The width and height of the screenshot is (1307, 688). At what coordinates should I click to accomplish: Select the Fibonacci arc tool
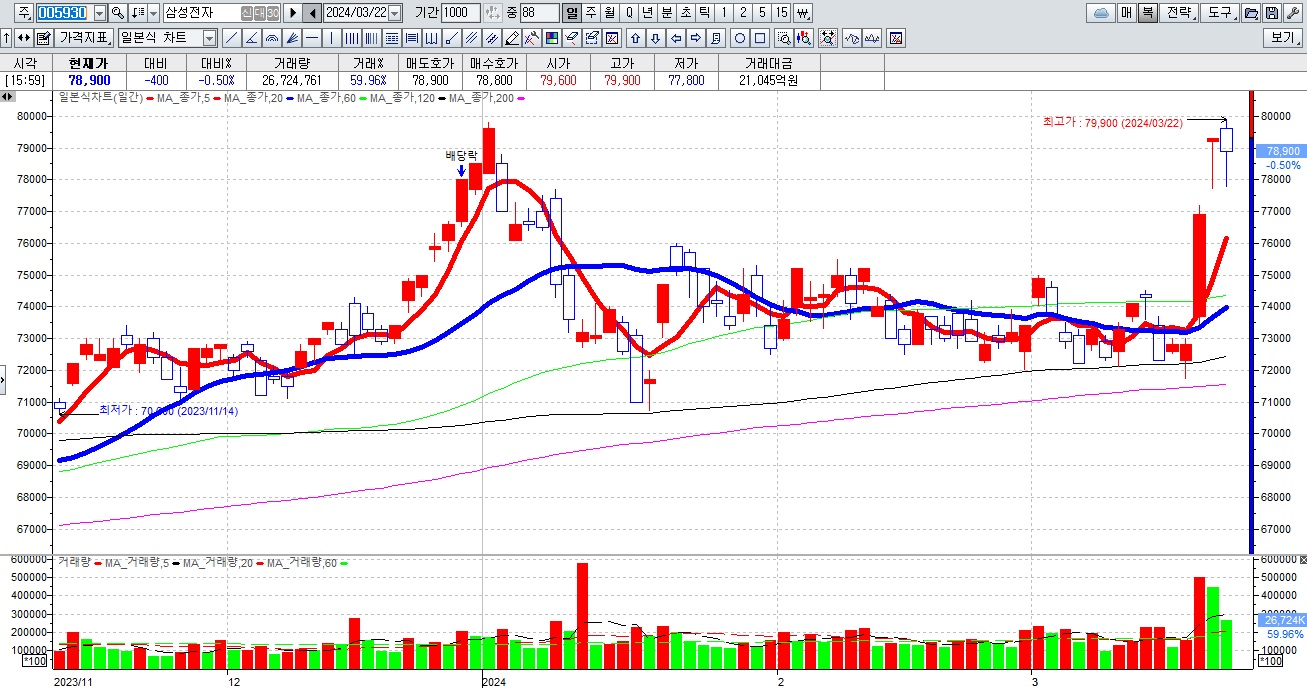tap(271, 38)
